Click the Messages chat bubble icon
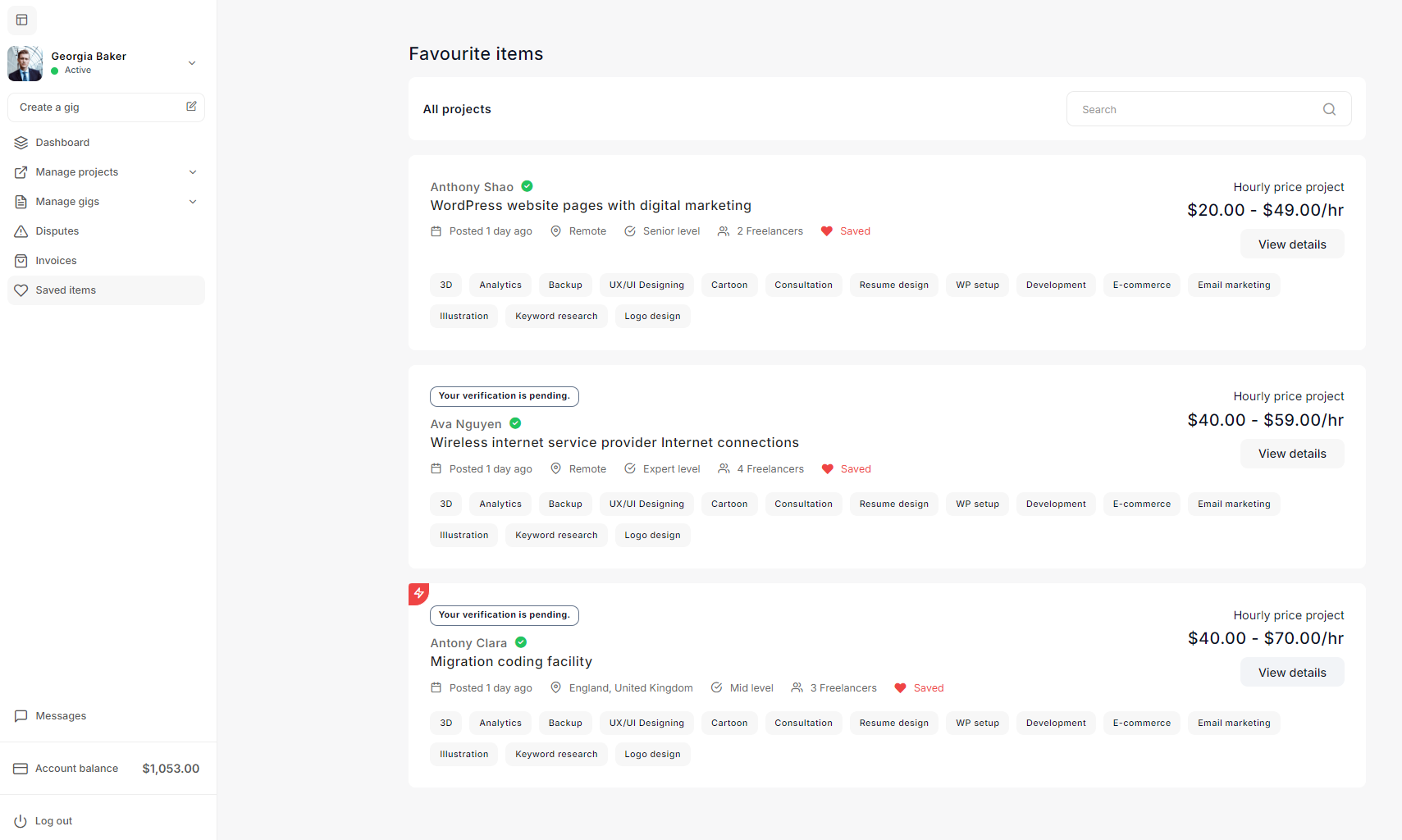 [21, 716]
